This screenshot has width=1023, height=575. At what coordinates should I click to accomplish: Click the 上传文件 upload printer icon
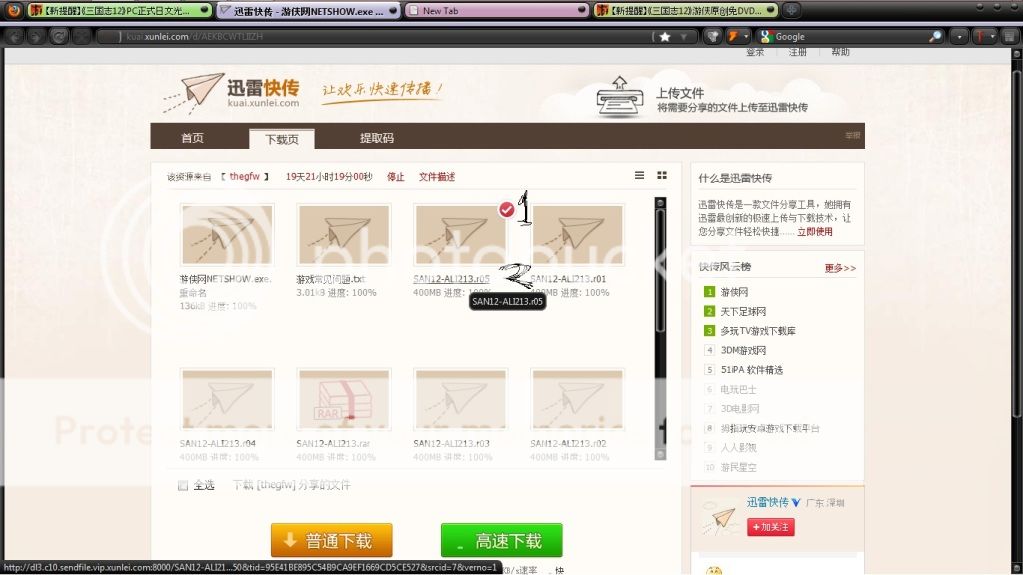pyautogui.click(x=618, y=98)
